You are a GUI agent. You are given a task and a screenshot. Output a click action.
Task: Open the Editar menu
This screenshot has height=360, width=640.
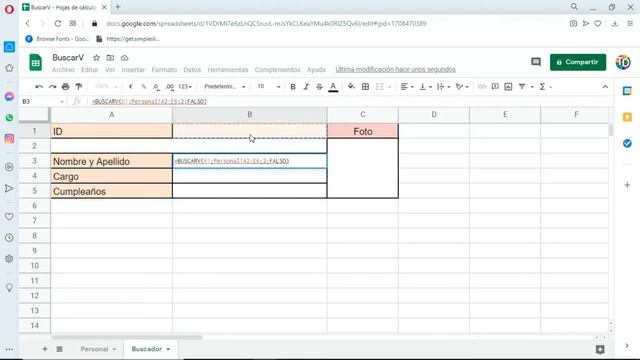pyautogui.click(x=90, y=70)
